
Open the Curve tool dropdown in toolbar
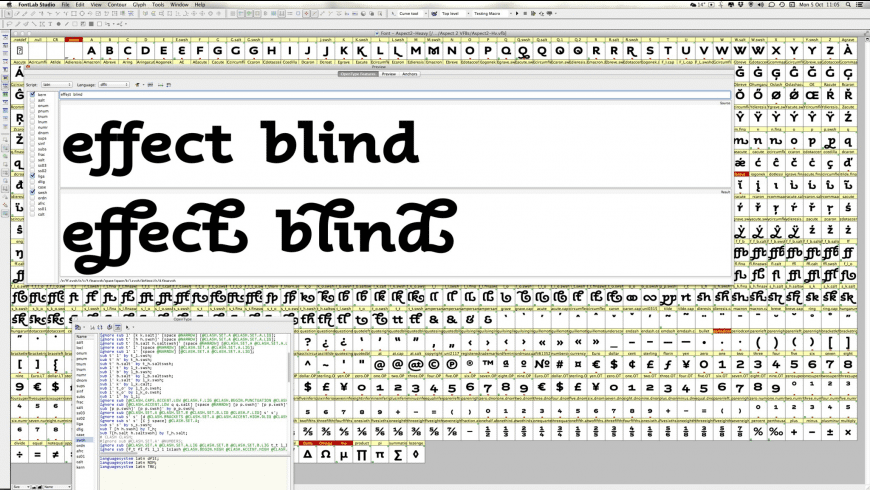tap(410, 13)
